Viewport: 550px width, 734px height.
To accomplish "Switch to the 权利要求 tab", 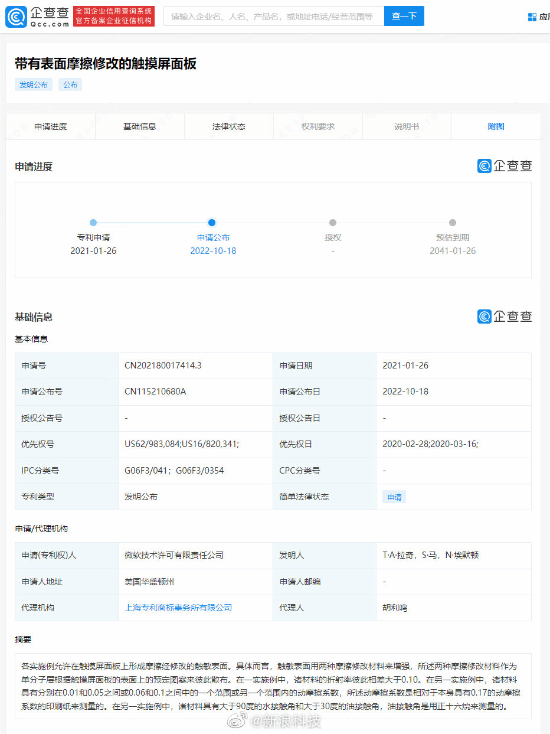I will coord(318,126).
